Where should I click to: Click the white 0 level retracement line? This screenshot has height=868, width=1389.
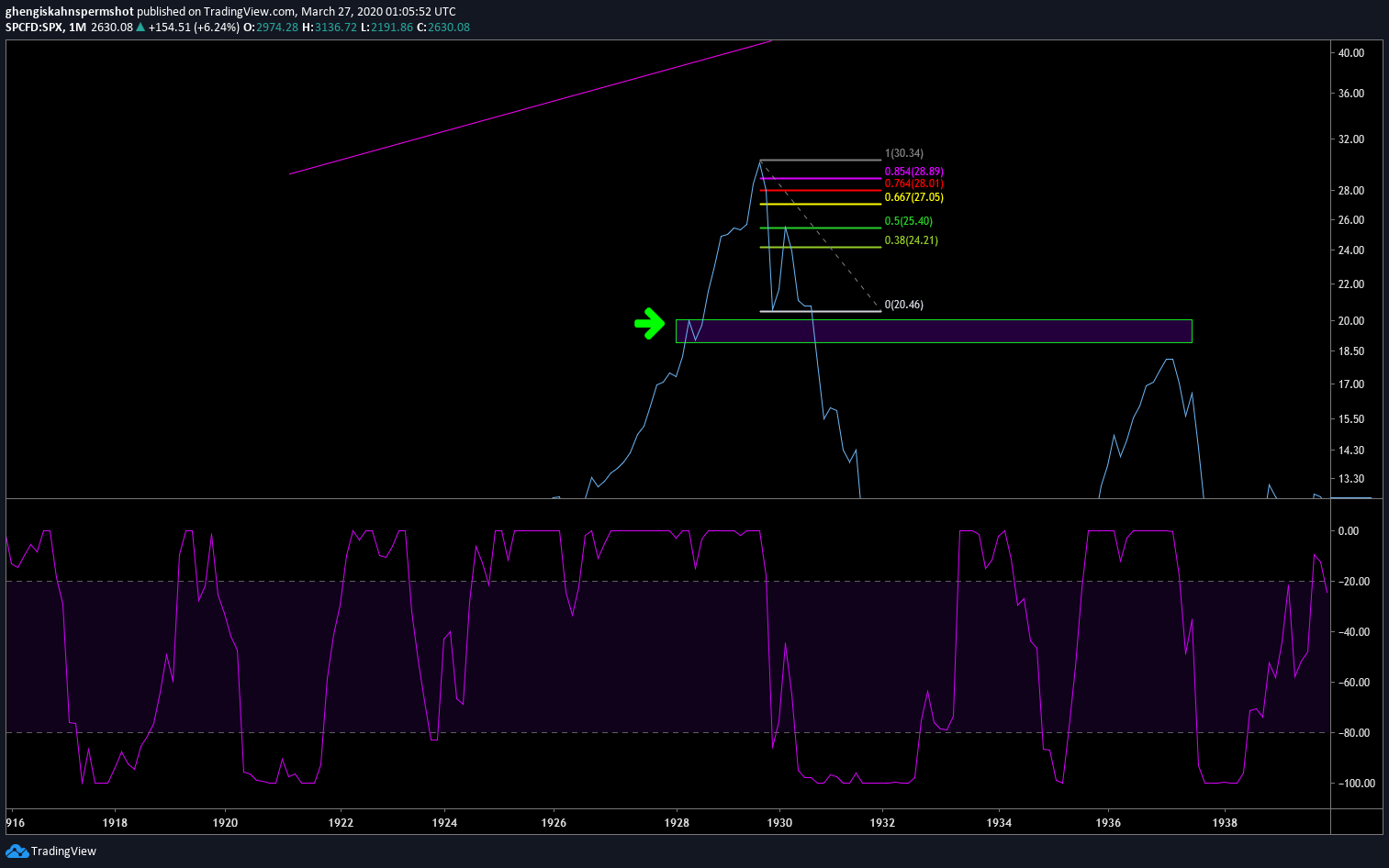821,311
